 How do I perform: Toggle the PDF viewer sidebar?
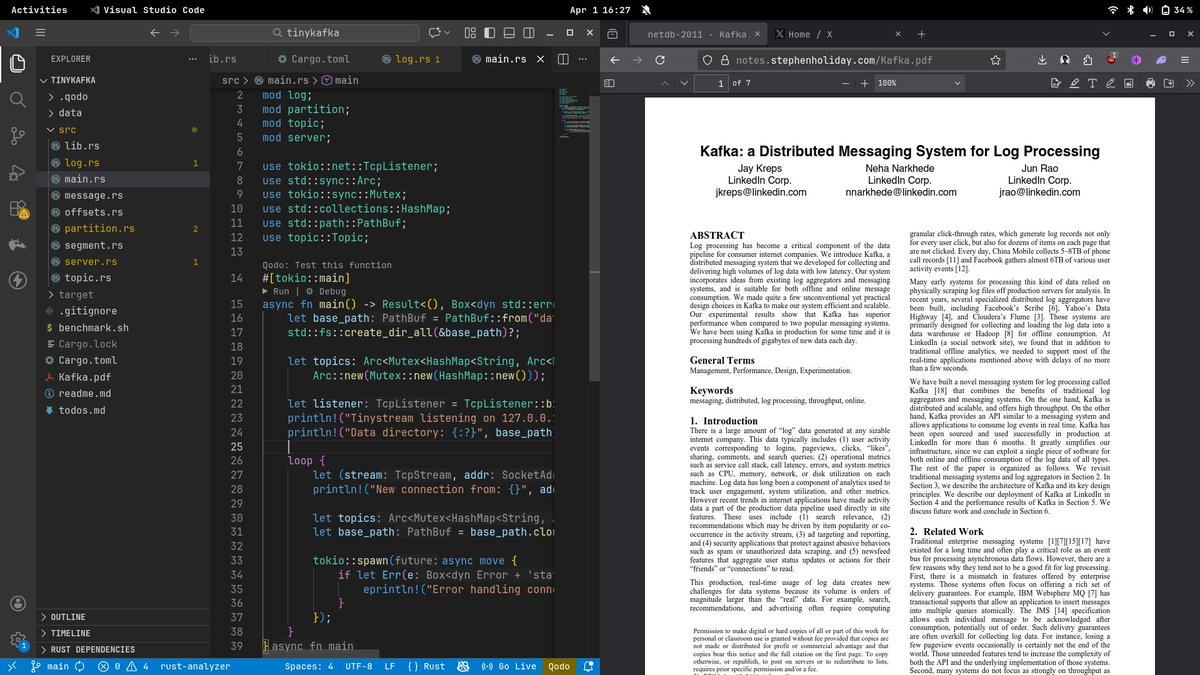609,83
